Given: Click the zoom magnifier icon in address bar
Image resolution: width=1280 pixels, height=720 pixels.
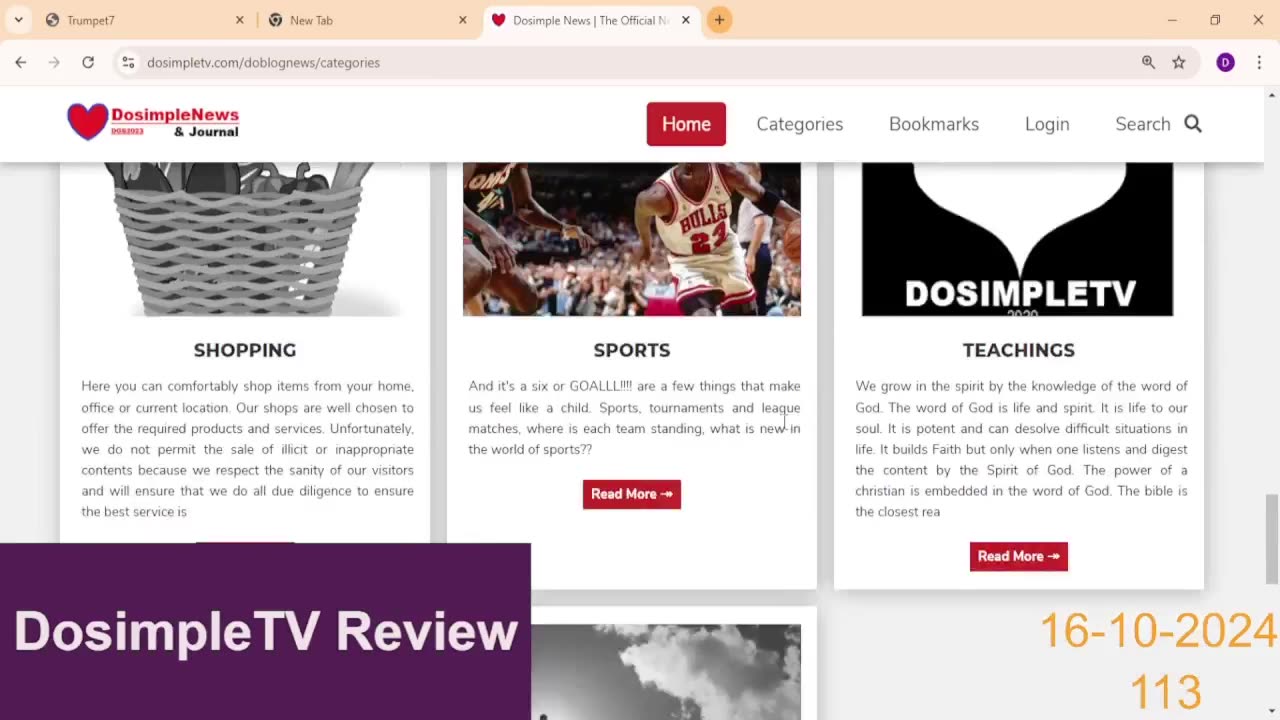Looking at the screenshot, I should [x=1148, y=62].
